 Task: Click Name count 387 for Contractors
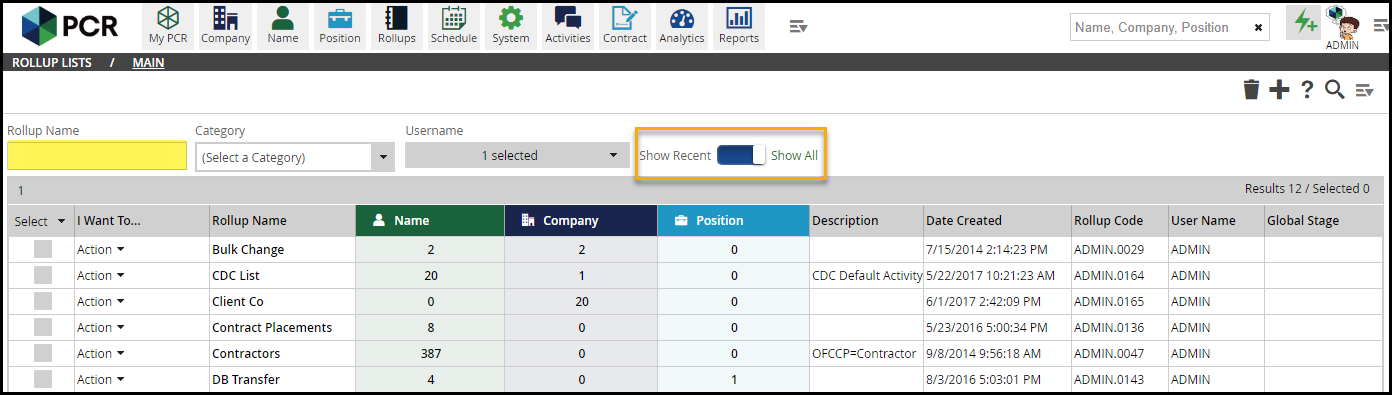tap(430, 354)
